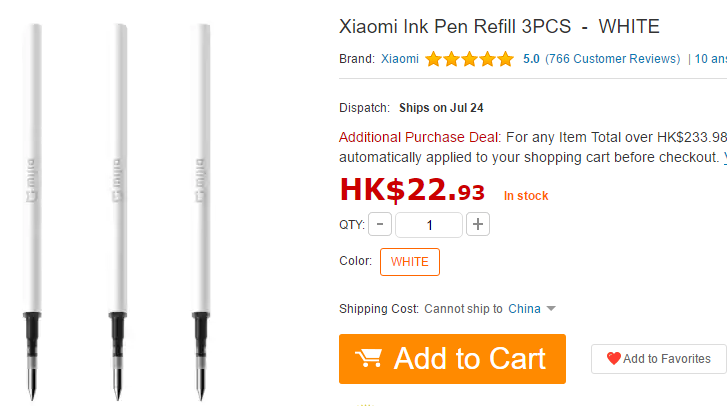727x406 pixels.
Task: Open the China shipping destination link
Action: [x=524, y=309]
